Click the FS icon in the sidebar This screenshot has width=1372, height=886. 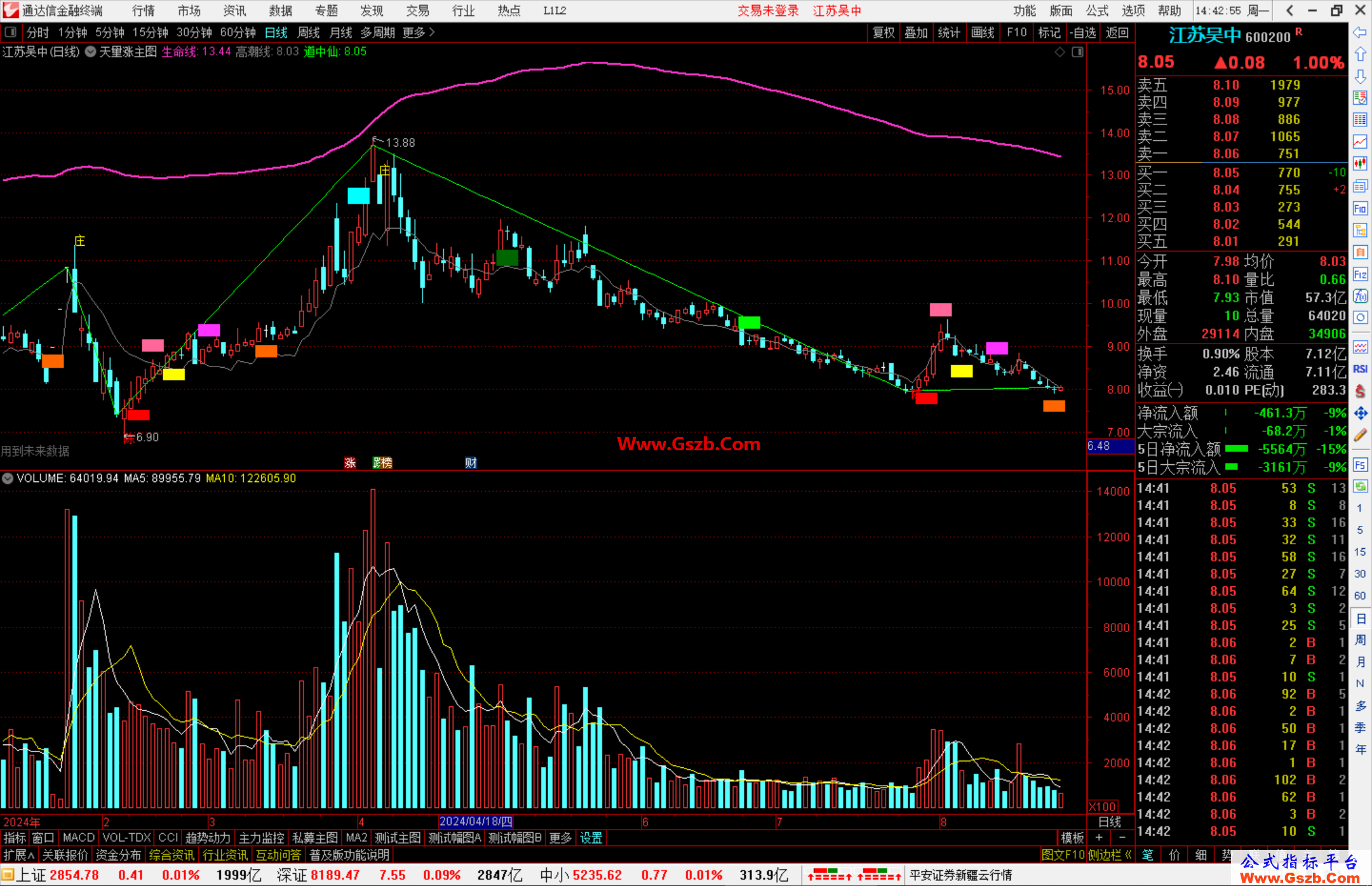click(x=1360, y=465)
